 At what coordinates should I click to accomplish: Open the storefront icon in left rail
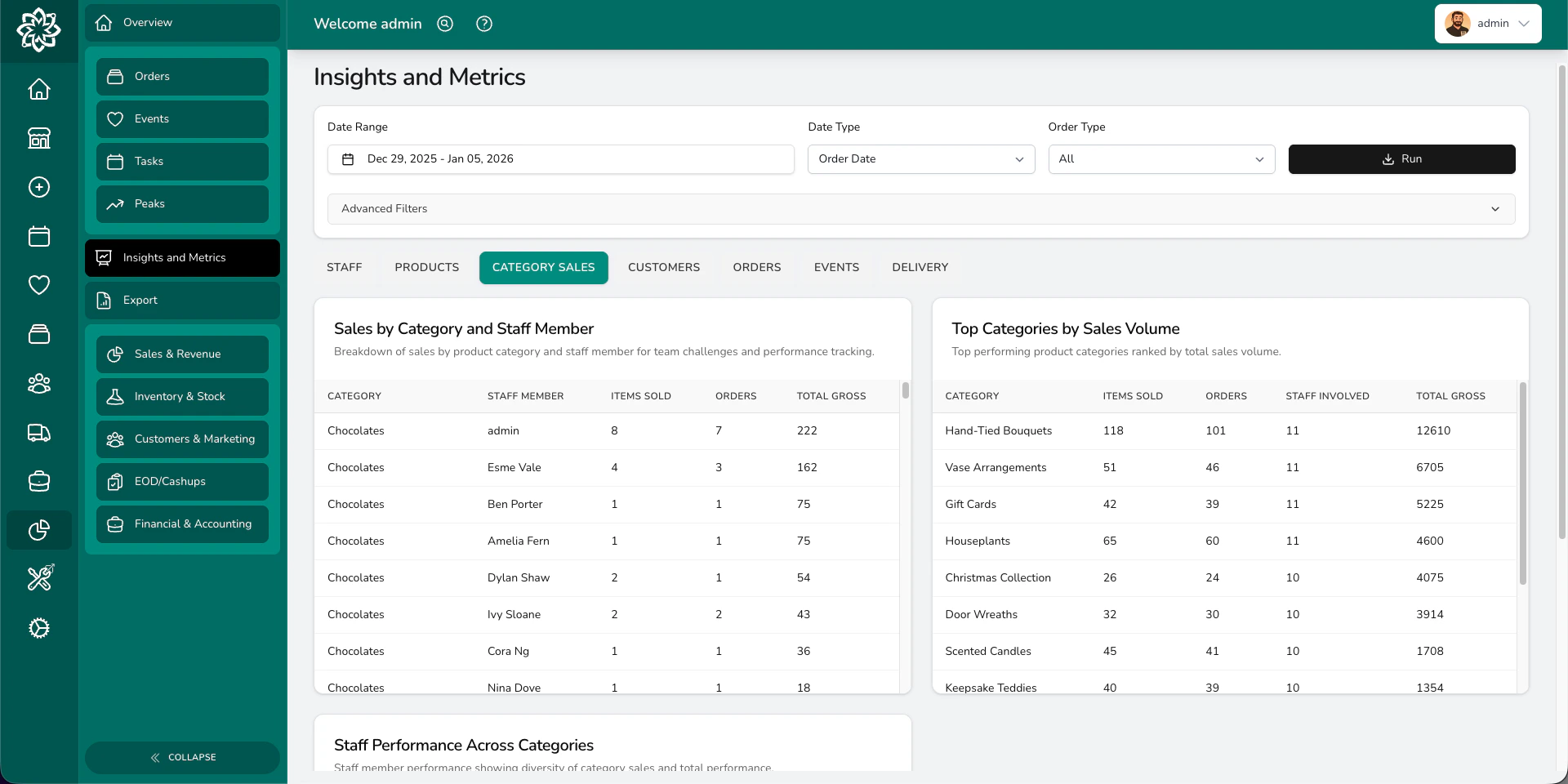[x=39, y=138]
